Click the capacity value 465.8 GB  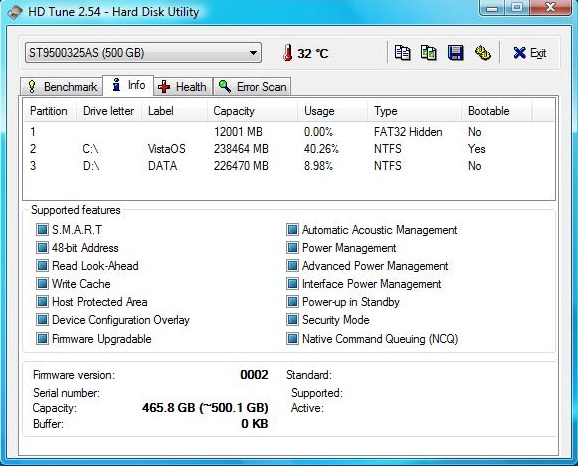[205, 407]
